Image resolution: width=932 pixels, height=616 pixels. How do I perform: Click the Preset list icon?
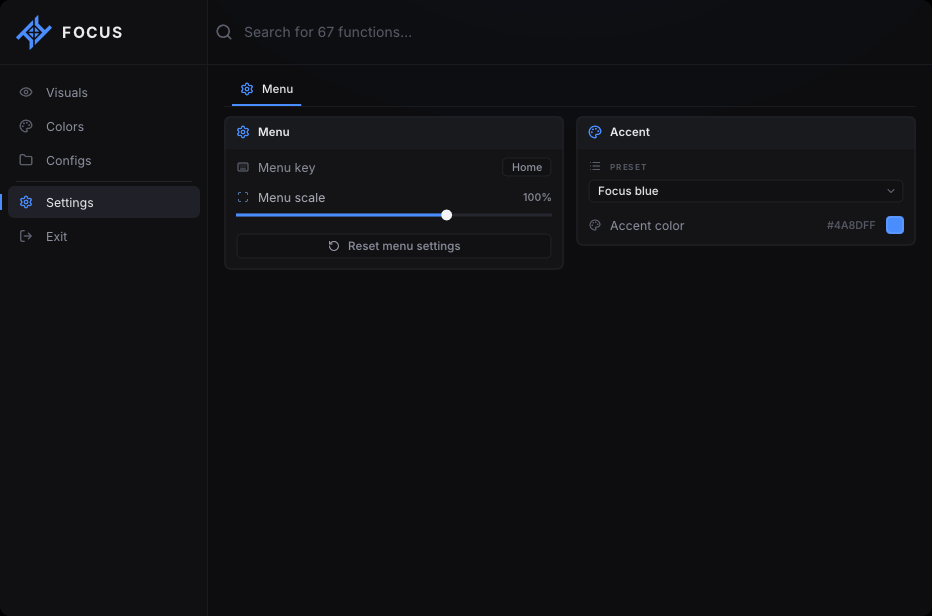point(595,166)
